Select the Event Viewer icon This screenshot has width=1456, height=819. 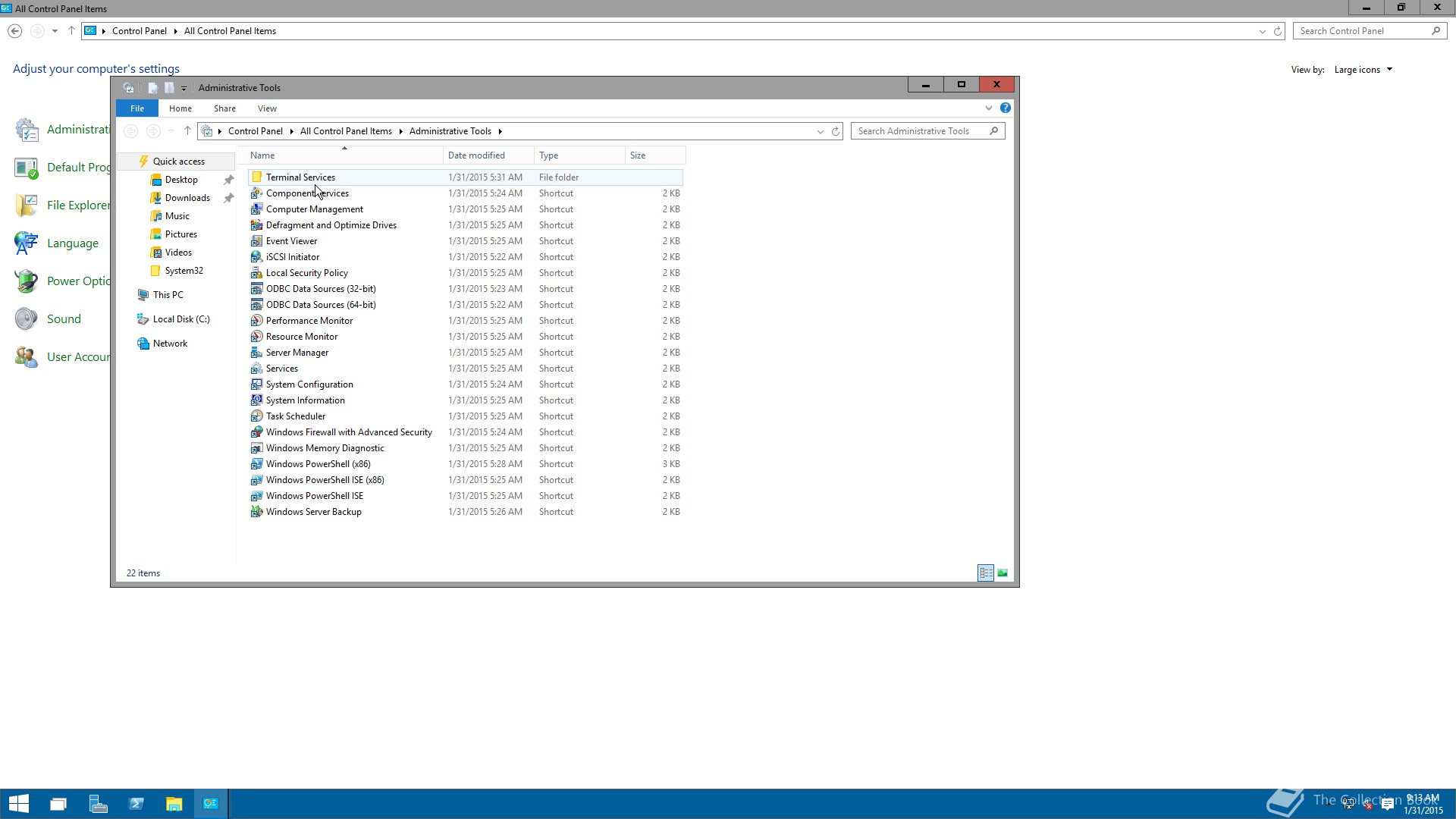257,241
